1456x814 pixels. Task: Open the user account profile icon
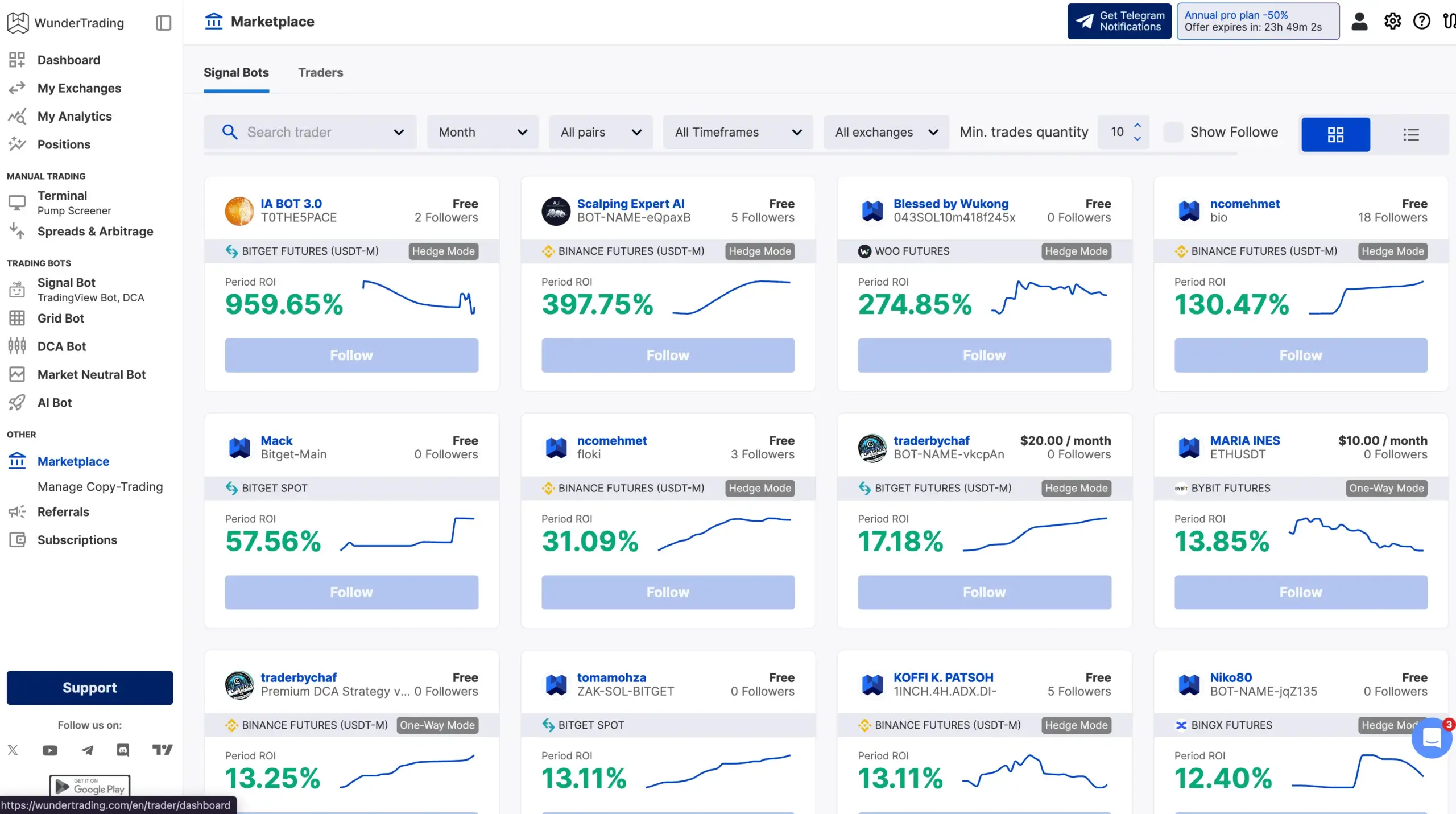1359,22
